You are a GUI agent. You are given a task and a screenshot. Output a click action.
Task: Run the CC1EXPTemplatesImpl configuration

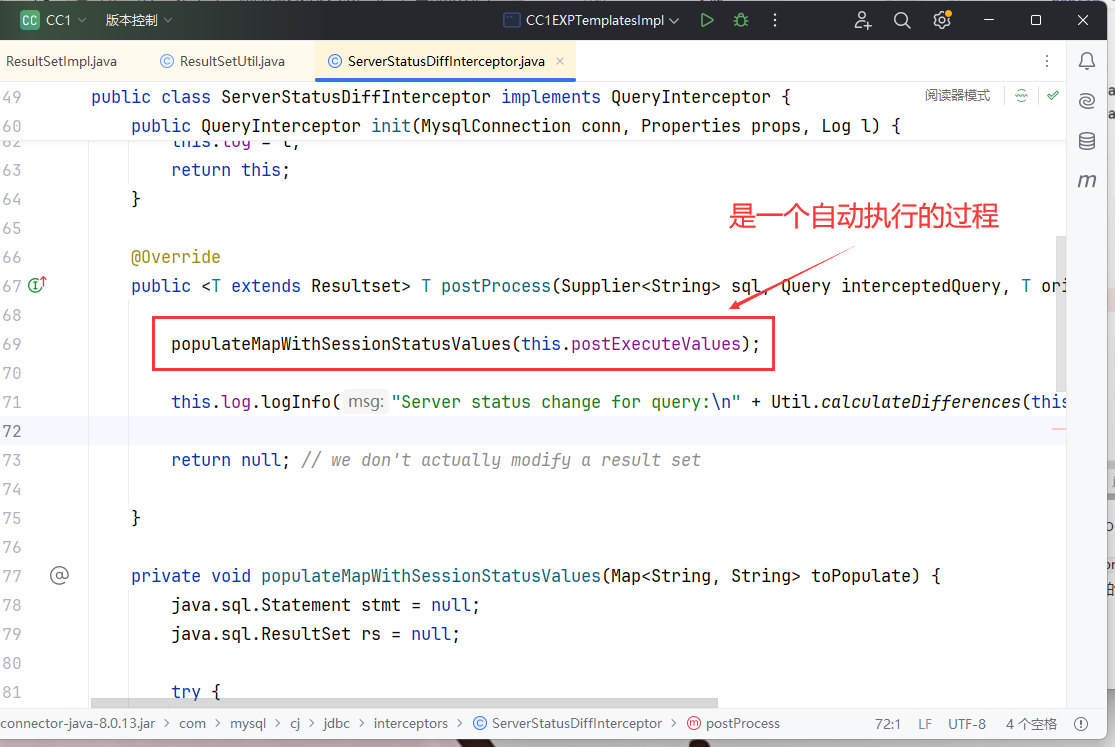click(707, 20)
